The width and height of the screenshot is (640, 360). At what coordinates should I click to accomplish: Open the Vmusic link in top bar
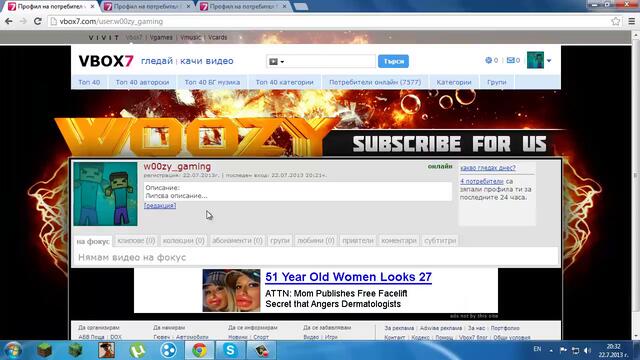coord(191,37)
